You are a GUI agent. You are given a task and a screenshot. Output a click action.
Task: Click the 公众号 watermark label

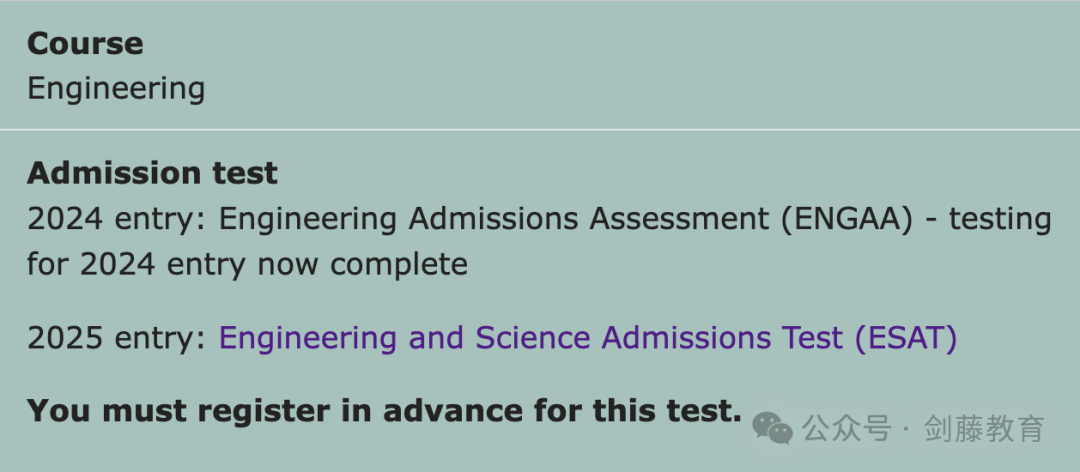point(847,429)
